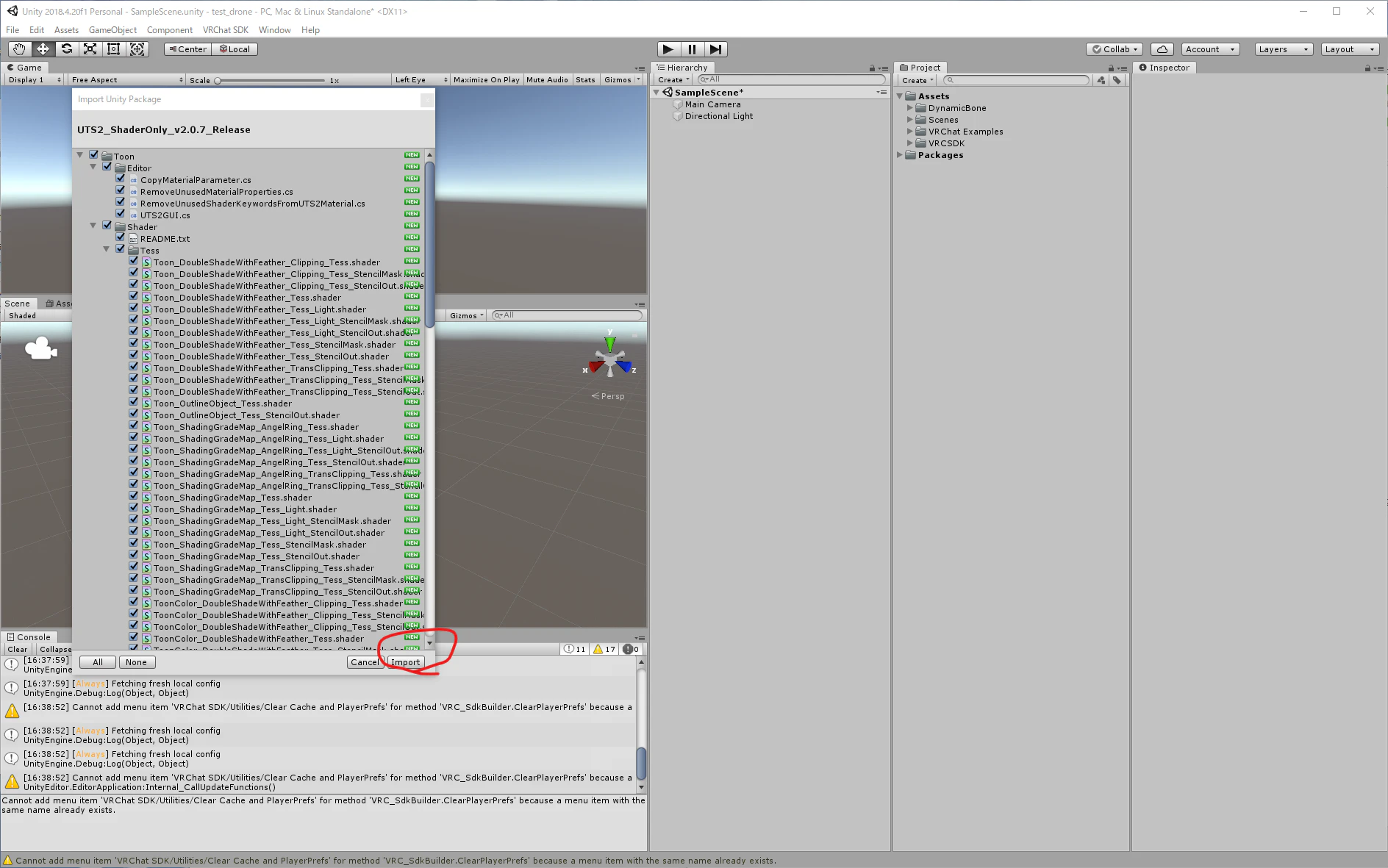The height and width of the screenshot is (868, 1388).
Task: Toggle warning messages count in the Console
Action: tap(604, 649)
